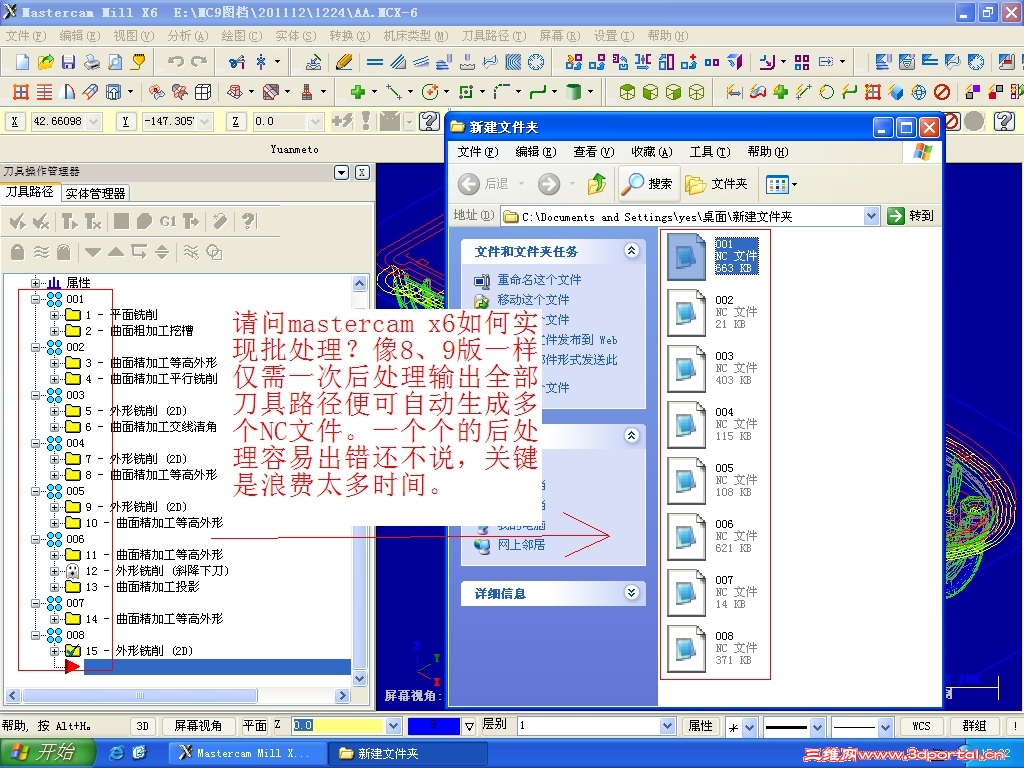Image resolution: width=1024 pixels, height=768 pixels.
Task: Click the move insert arrow down triangle icon
Action: 93,252
